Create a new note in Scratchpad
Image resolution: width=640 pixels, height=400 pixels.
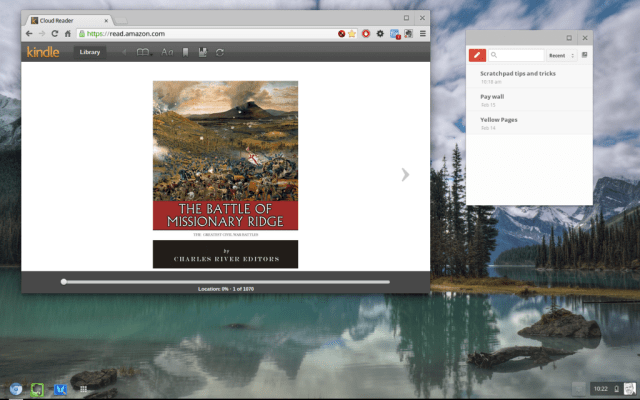click(x=477, y=55)
